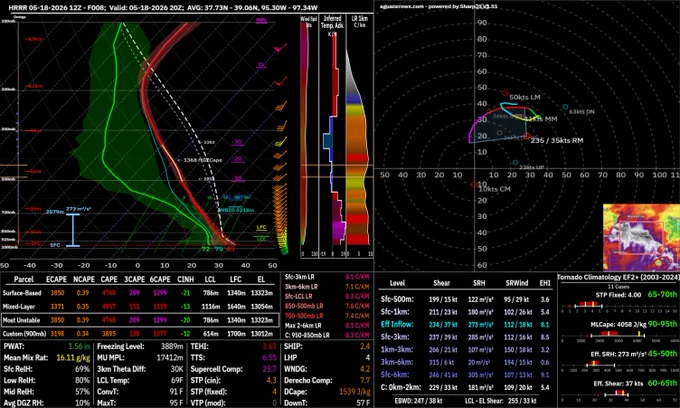Click the ECAPE column header
The height and width of the screenshot is (408, 680).
click(x=56, y=279)
